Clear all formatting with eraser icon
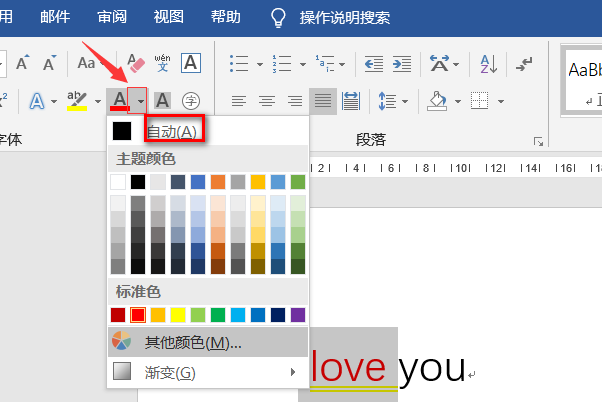This screenshot has width=602, height=402. (136, 63)
